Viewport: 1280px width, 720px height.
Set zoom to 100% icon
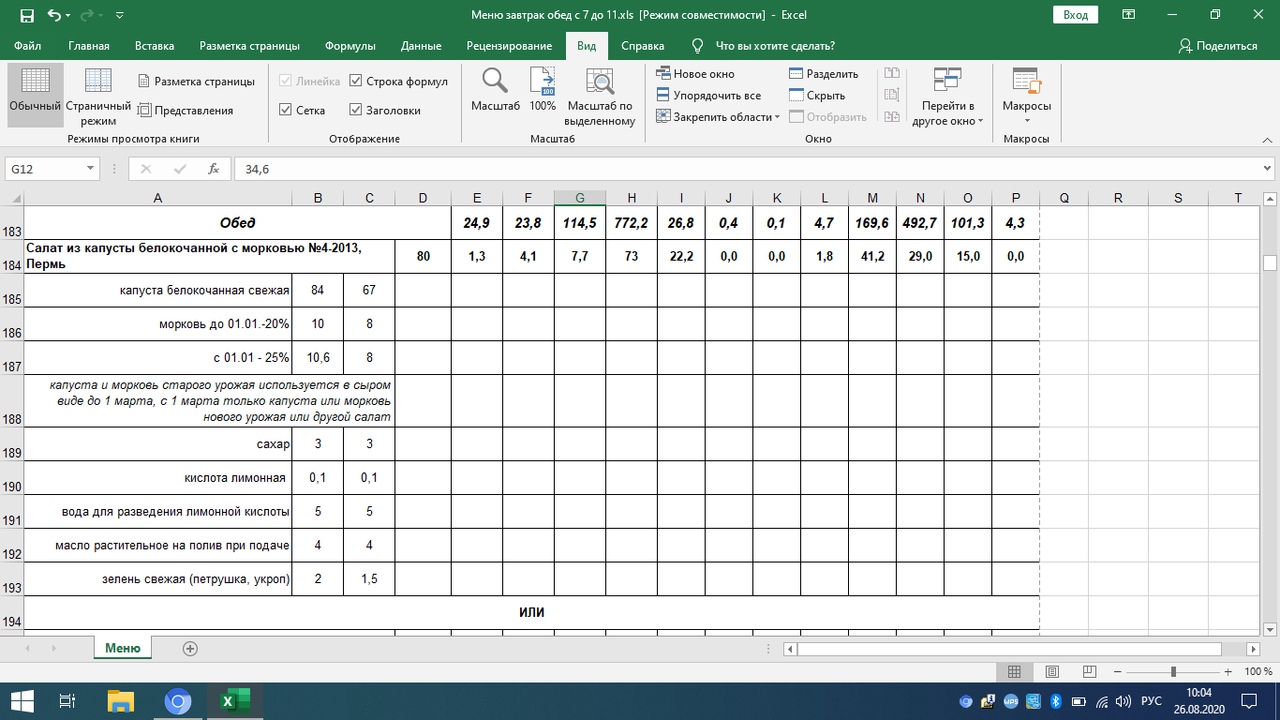click(x=542, y=82)
